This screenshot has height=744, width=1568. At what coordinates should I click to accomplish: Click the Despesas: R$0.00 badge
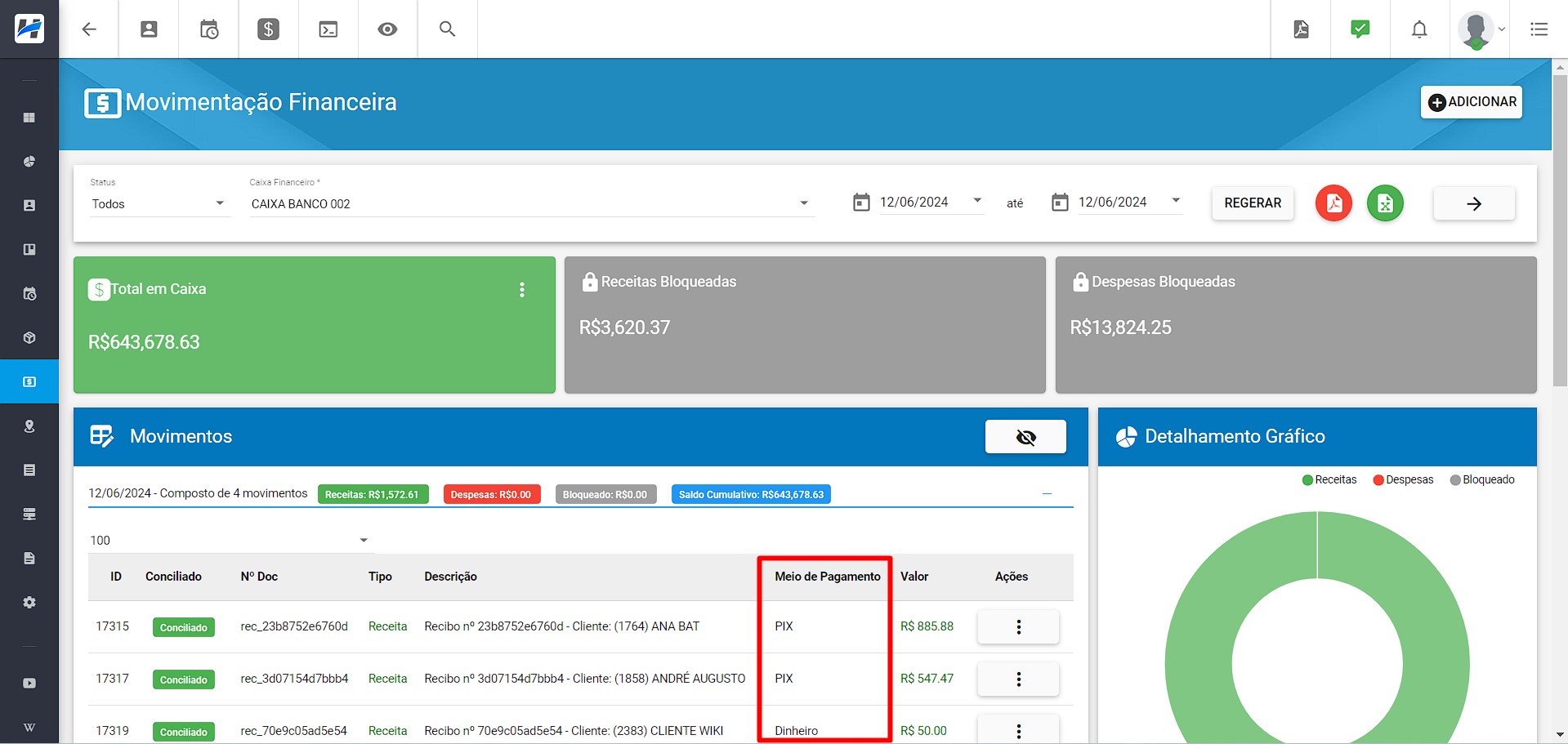coord(491,495)
